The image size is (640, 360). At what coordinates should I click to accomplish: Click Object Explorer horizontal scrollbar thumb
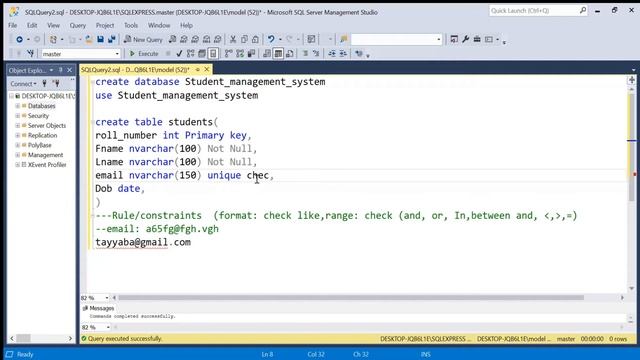tap(23, 338)
